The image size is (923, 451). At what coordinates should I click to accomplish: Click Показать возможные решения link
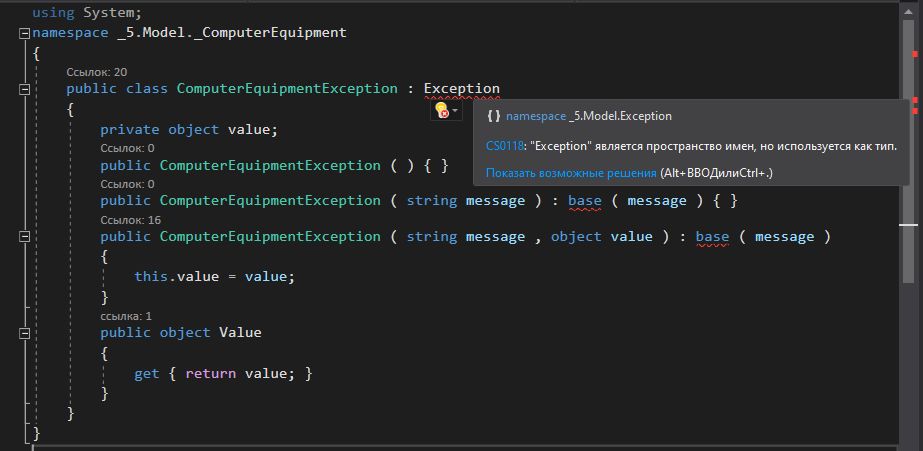tap(571, 173)
